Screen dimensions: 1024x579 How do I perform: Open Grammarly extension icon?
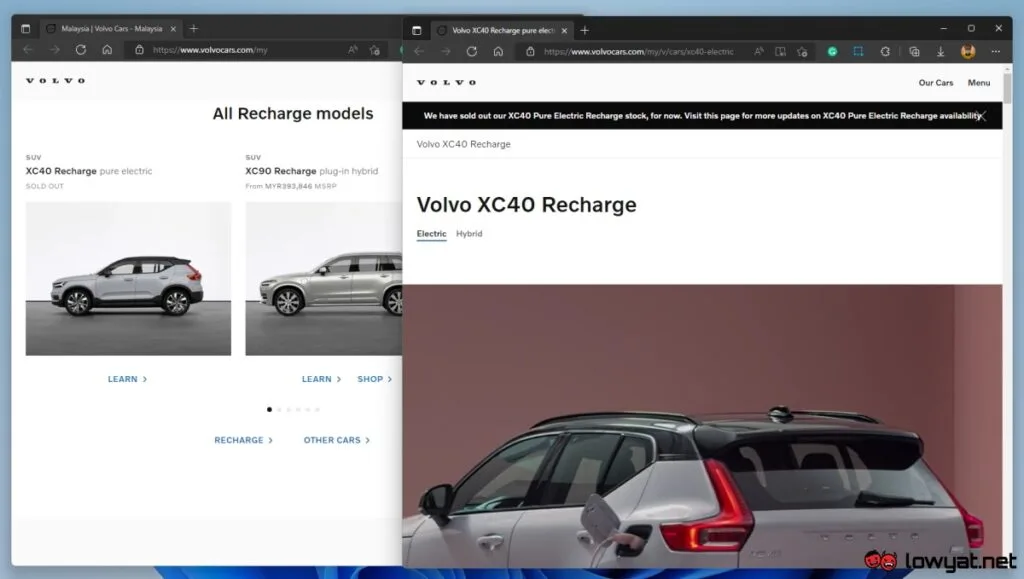coord(832,52)
